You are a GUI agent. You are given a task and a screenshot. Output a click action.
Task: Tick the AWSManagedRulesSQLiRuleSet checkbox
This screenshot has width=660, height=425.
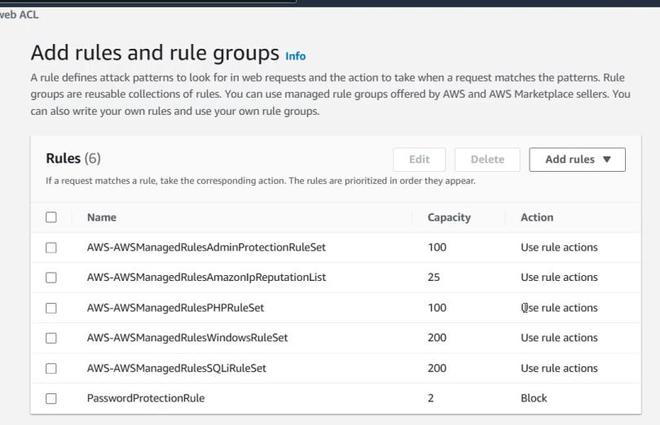tap(51, 368)
